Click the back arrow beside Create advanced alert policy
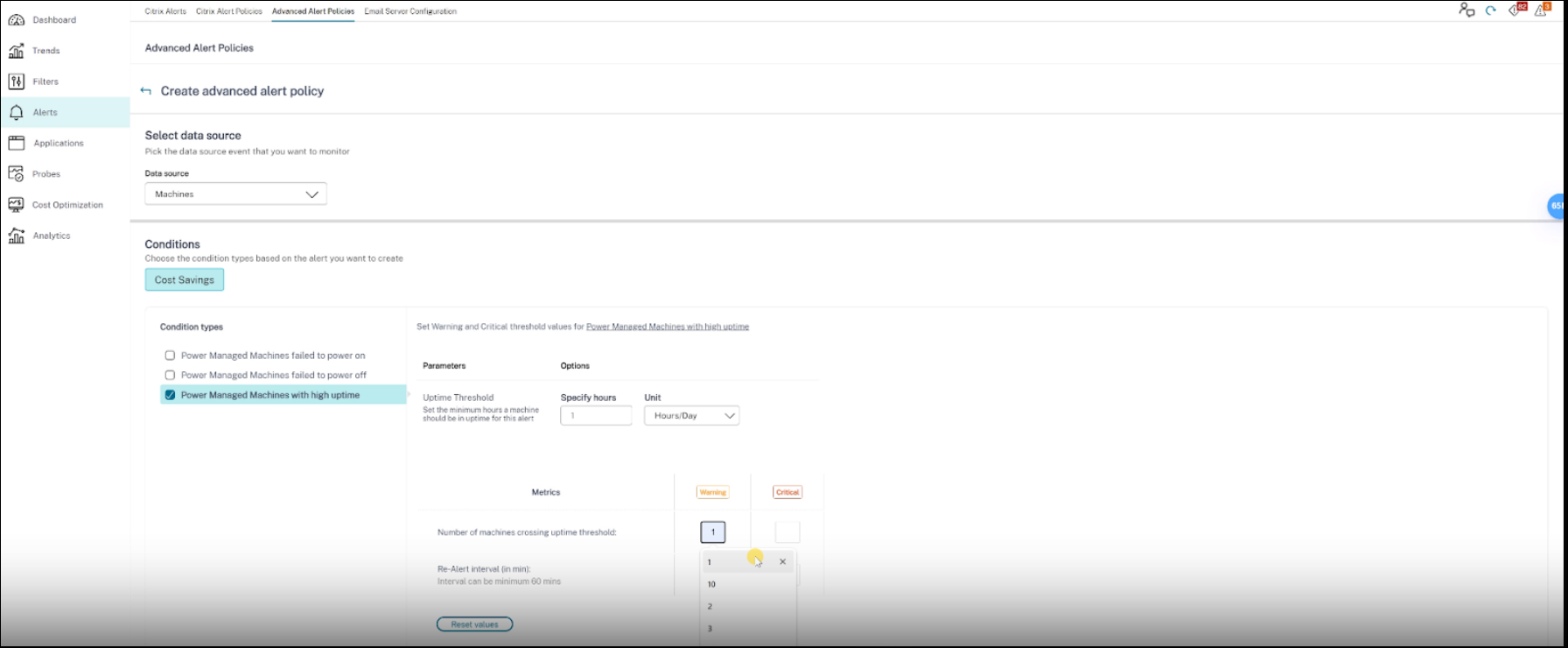 click(146, 91)
